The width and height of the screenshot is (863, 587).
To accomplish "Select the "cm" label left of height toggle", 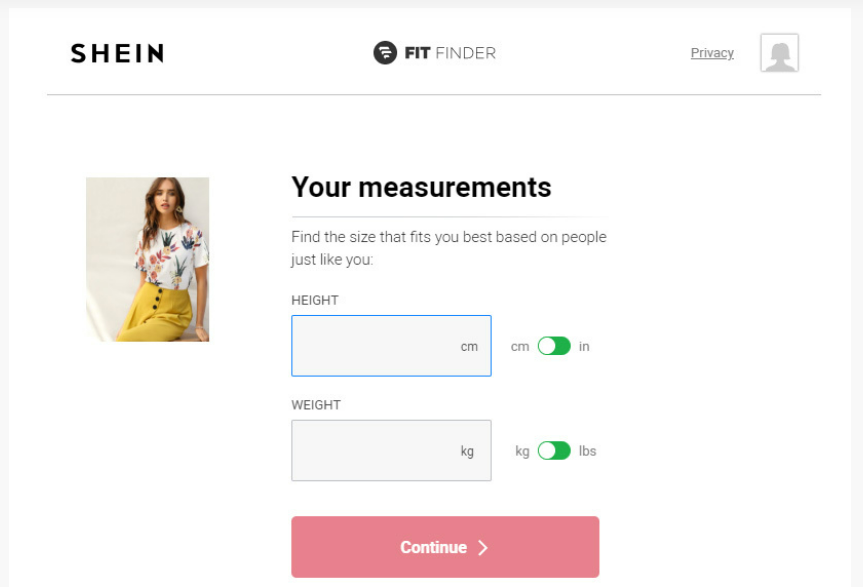I will pos(520,347).
